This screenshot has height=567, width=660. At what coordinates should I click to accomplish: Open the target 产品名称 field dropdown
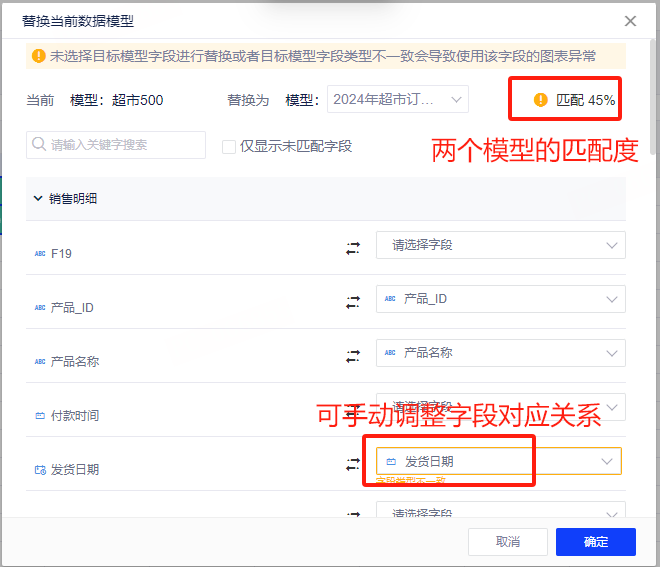500,353
